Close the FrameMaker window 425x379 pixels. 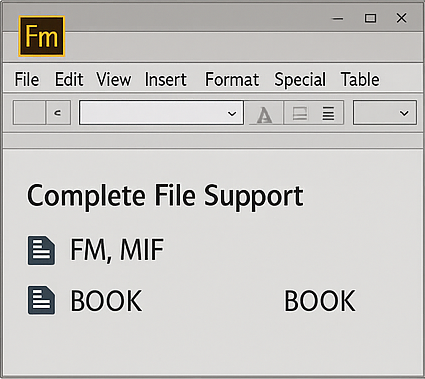(401, 18)
